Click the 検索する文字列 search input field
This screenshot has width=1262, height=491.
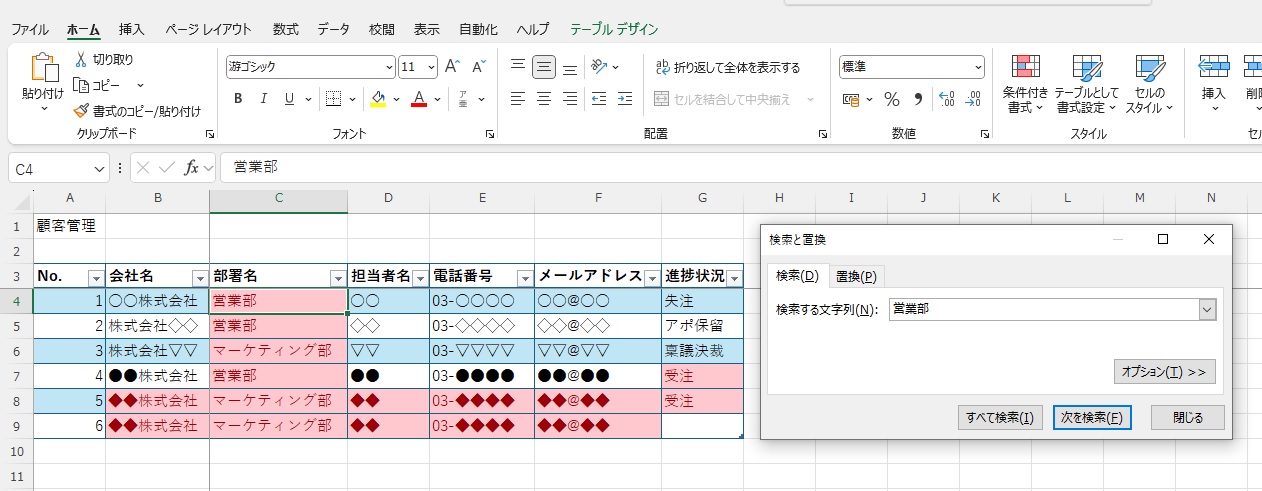1043,310
